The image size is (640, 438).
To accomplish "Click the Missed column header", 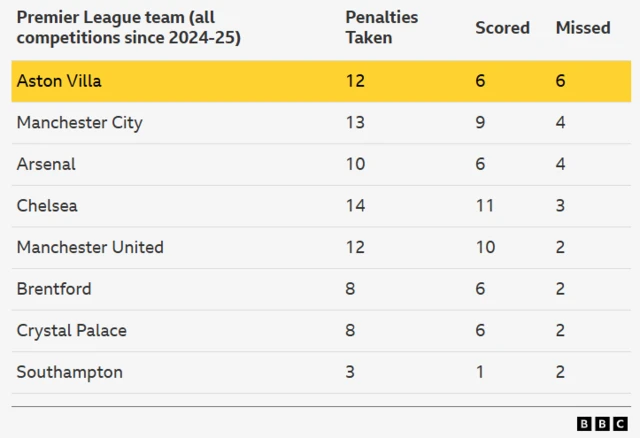I will (x=583, y=28).
